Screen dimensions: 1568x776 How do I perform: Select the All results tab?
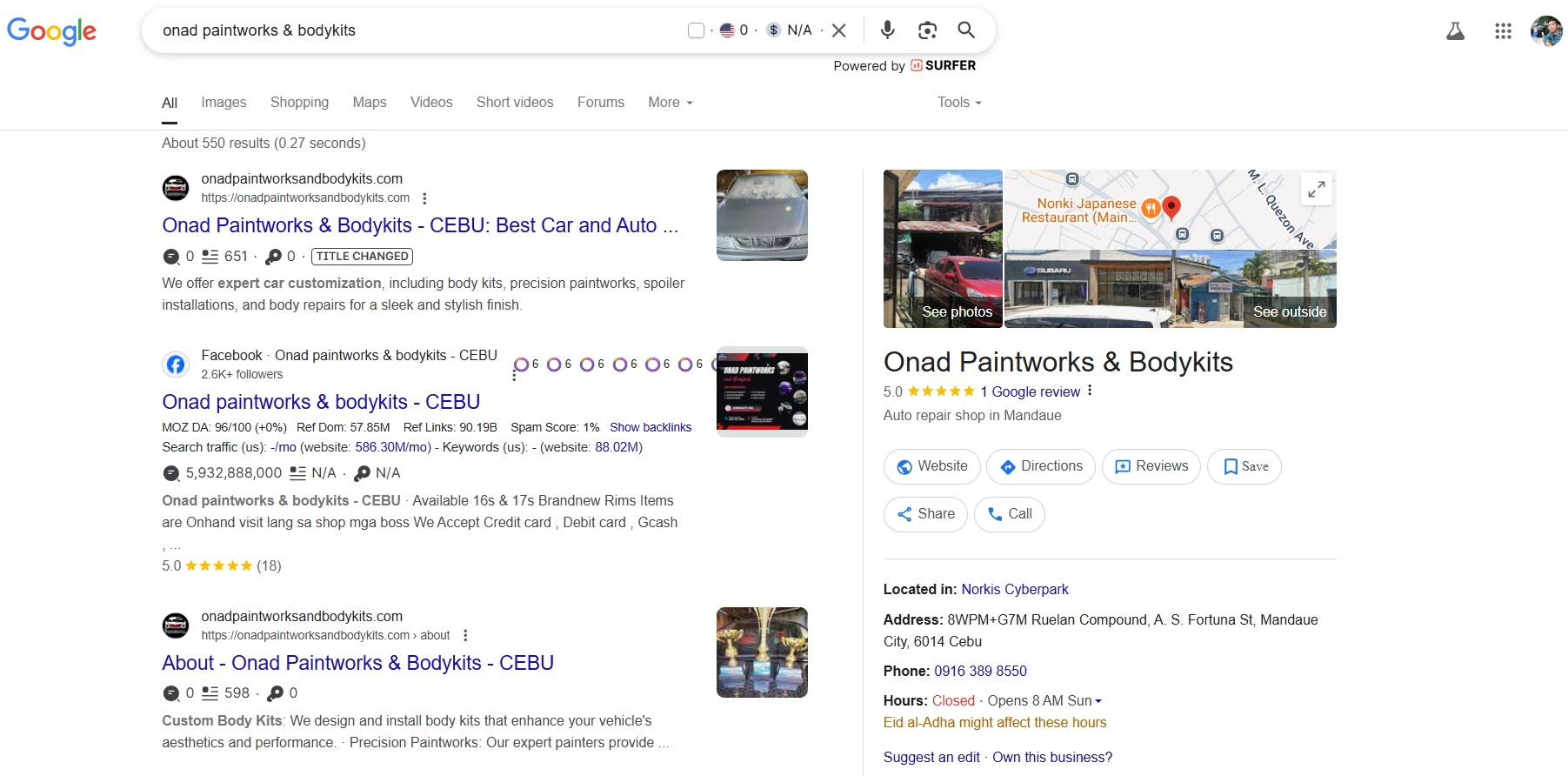coord(170,103)
